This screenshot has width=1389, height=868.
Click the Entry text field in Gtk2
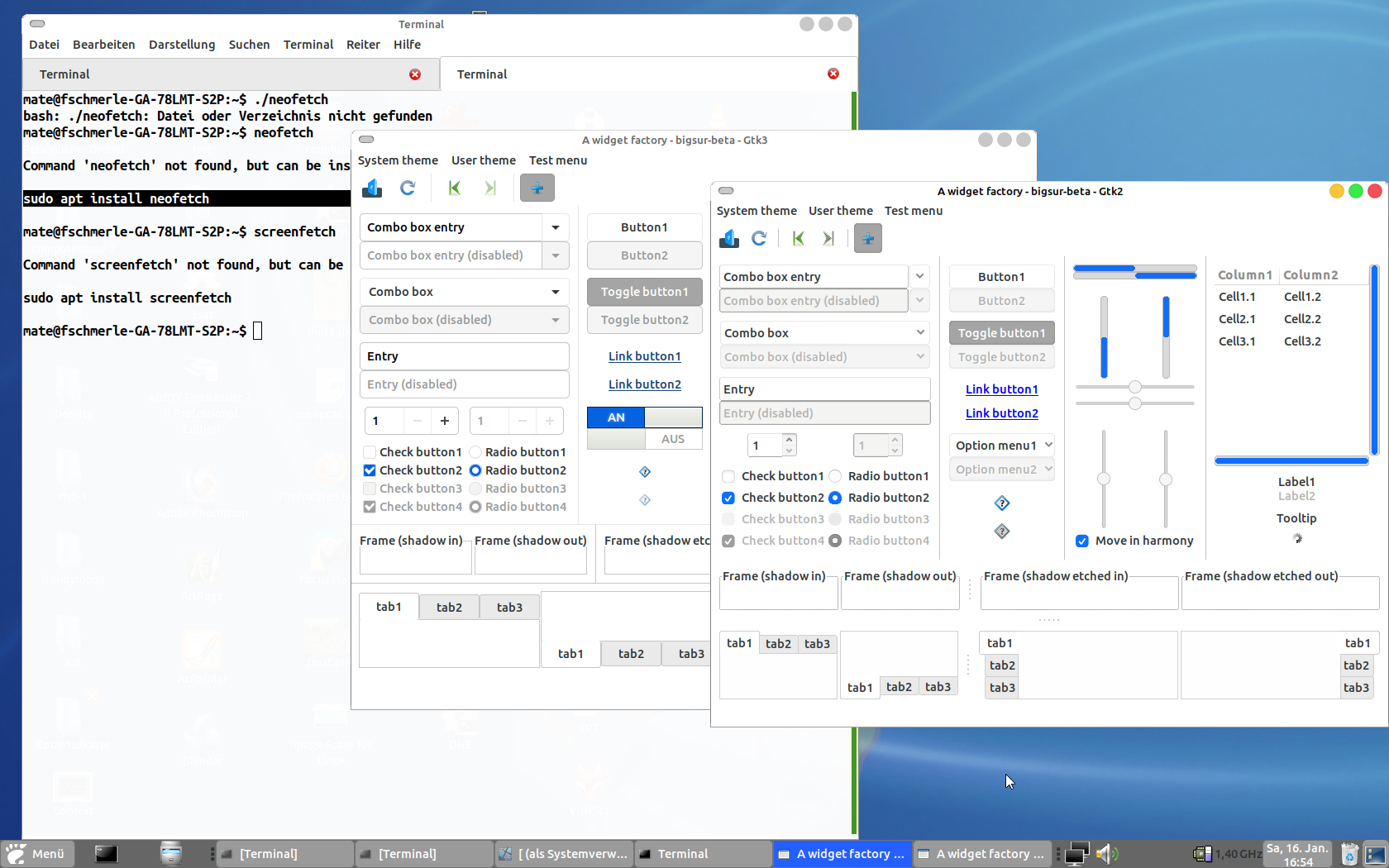coord(824,389)
